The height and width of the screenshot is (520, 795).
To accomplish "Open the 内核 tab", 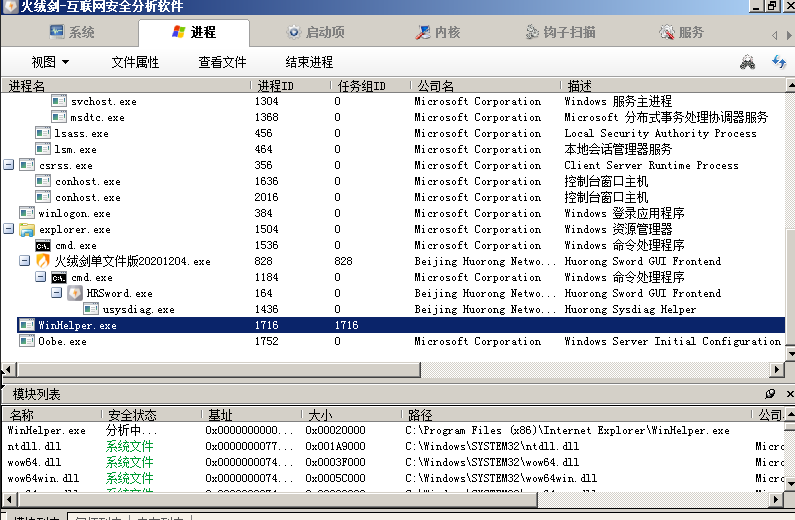I will 438,32.
